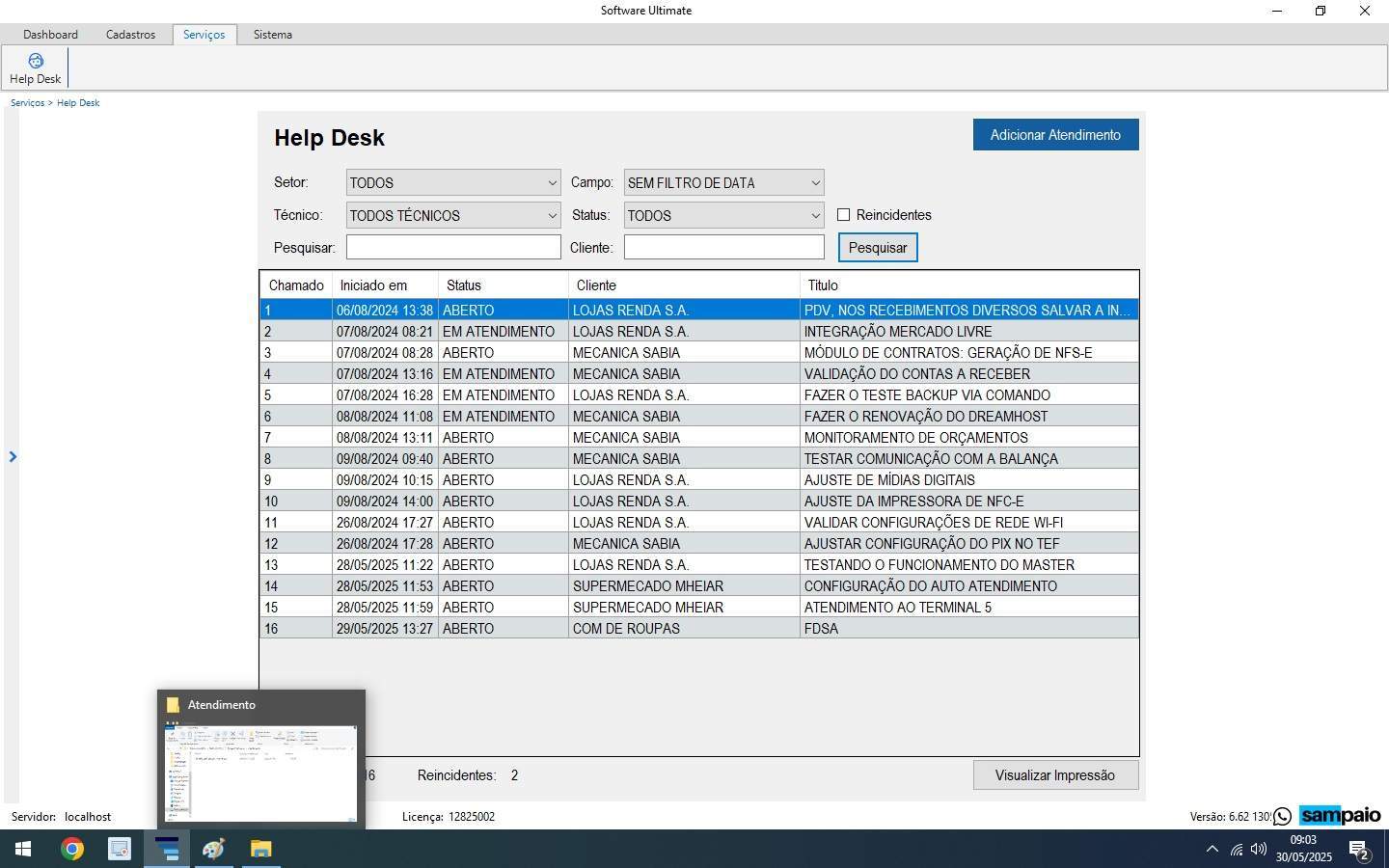The height and width of the screenshot is (868, 1389).
Task: Select the TESTAR COMUNICAÇÃO COM A BALANÇA row
Action: point(699,459)
